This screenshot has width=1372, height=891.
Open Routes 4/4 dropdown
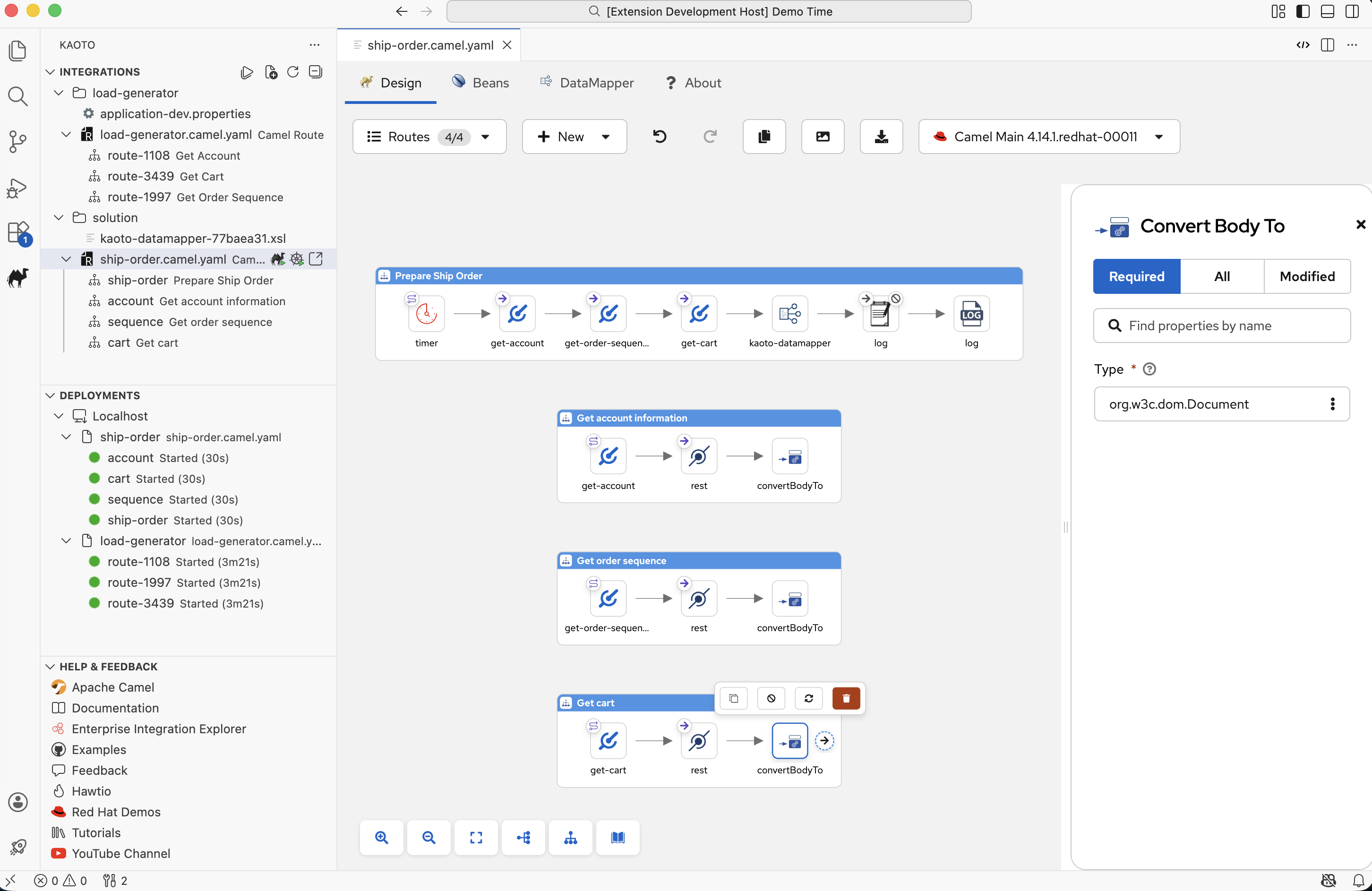[x=429, y=137]
